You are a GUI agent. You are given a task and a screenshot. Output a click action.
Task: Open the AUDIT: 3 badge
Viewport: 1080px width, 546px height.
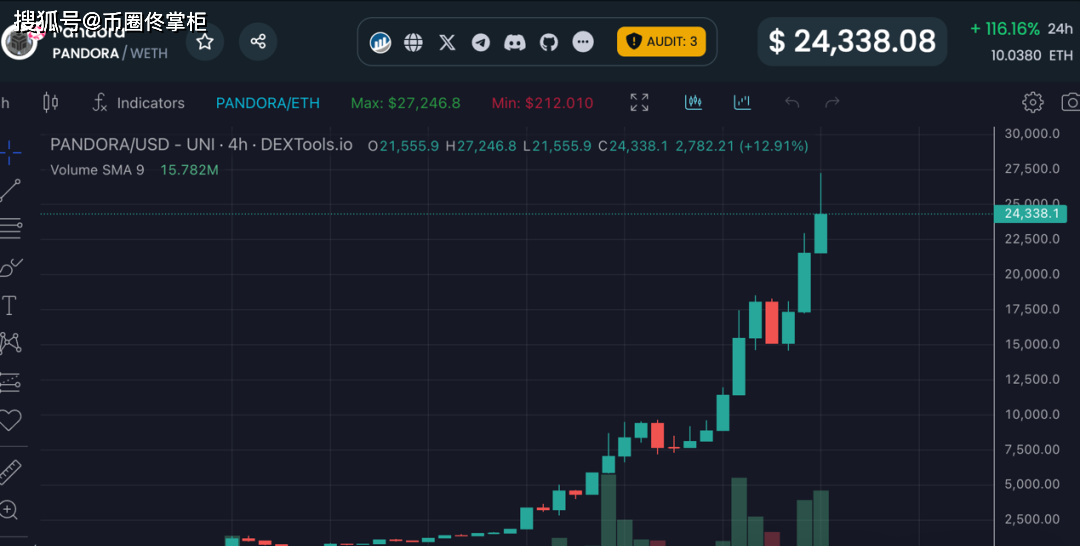(x=661, y=42)
